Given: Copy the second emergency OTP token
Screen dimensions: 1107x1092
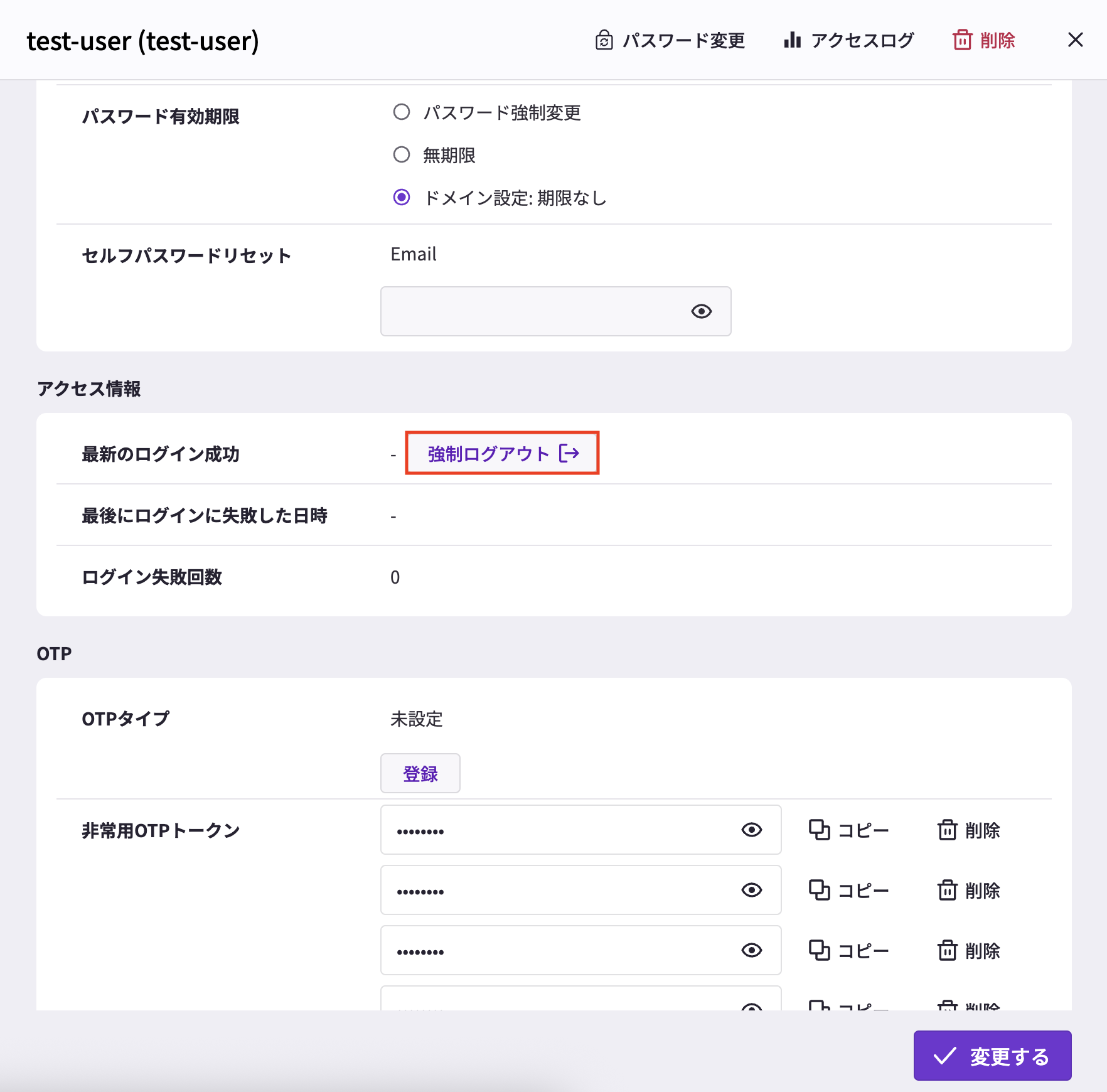Looking at the screenshot, I should coord(848,891).
